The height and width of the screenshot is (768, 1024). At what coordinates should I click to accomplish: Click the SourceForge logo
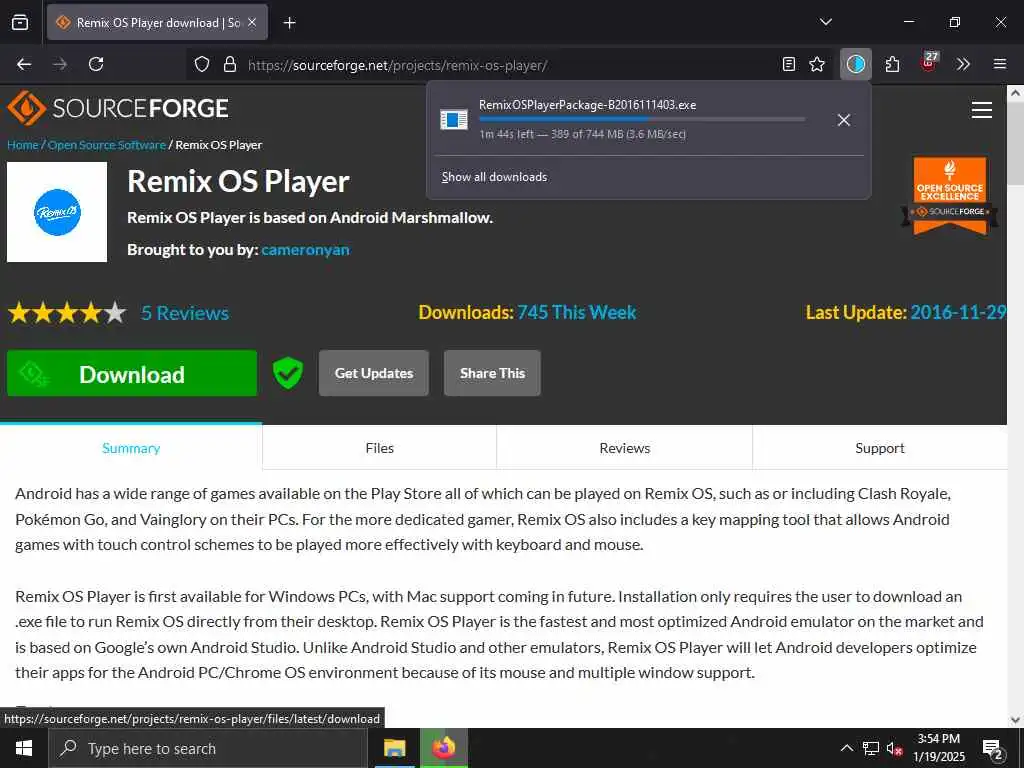coord(118,108)
